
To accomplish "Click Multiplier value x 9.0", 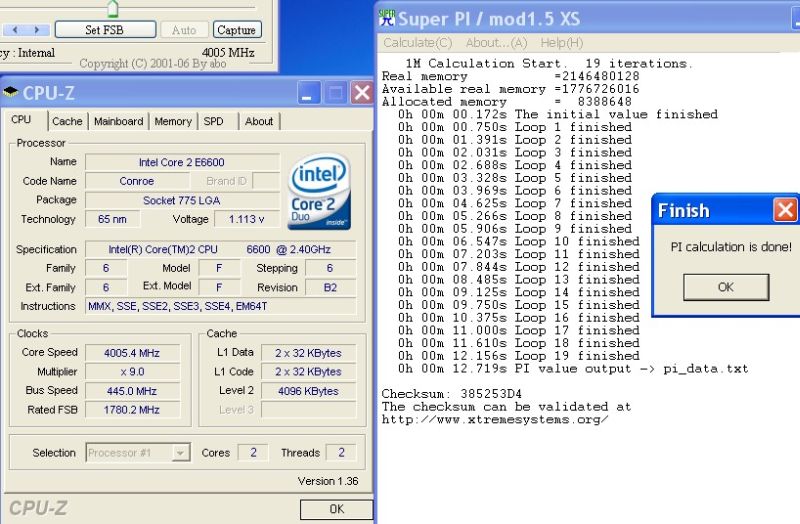I will [132, 372].
